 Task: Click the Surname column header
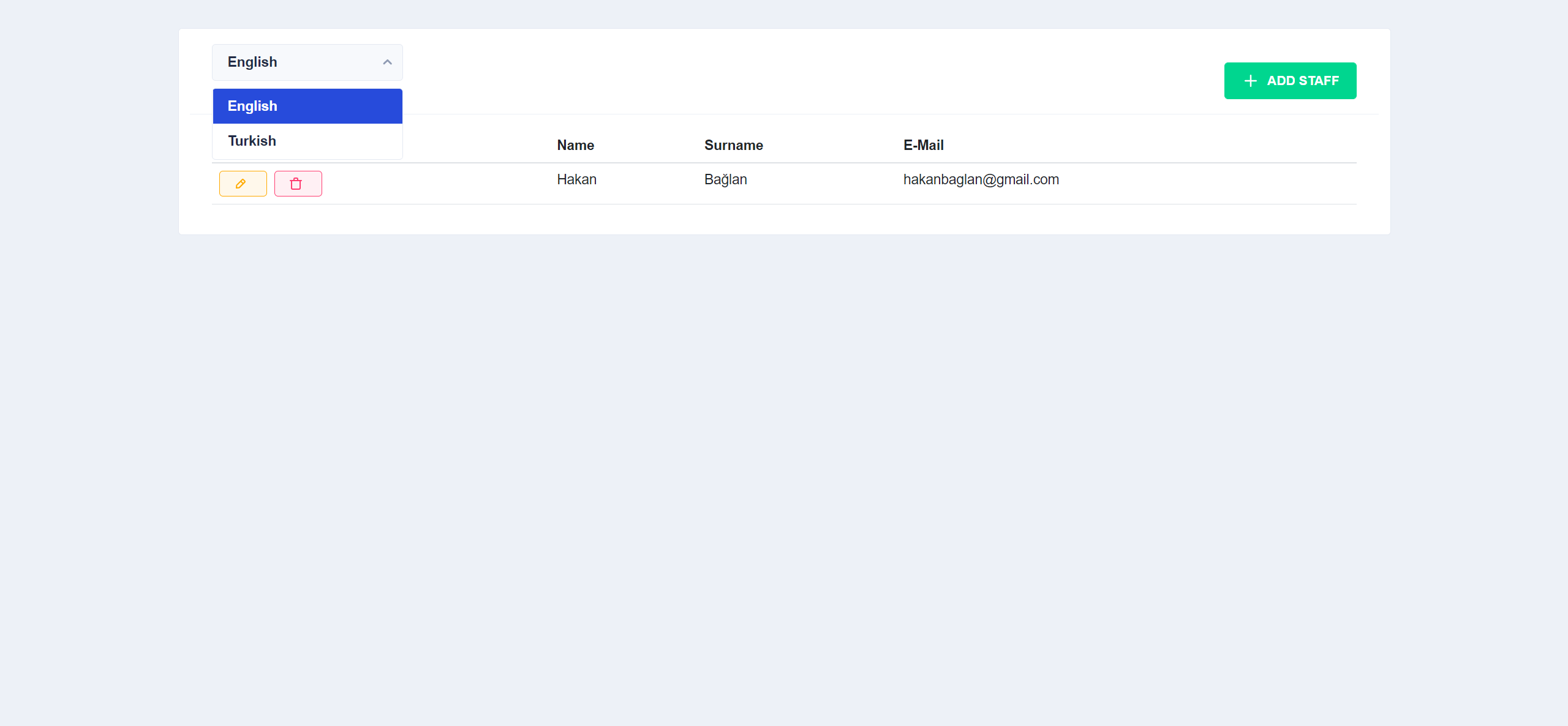[733, 145]
